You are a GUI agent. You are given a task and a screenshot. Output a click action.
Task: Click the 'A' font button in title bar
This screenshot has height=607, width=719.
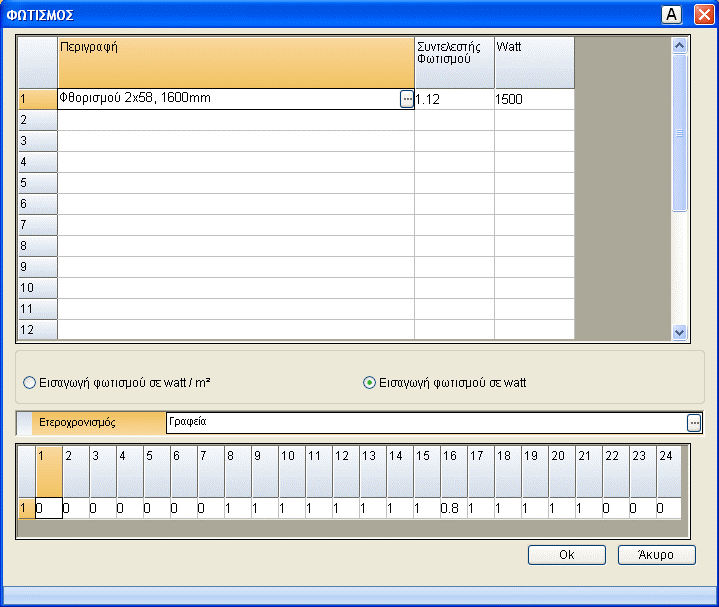(671, 15)
